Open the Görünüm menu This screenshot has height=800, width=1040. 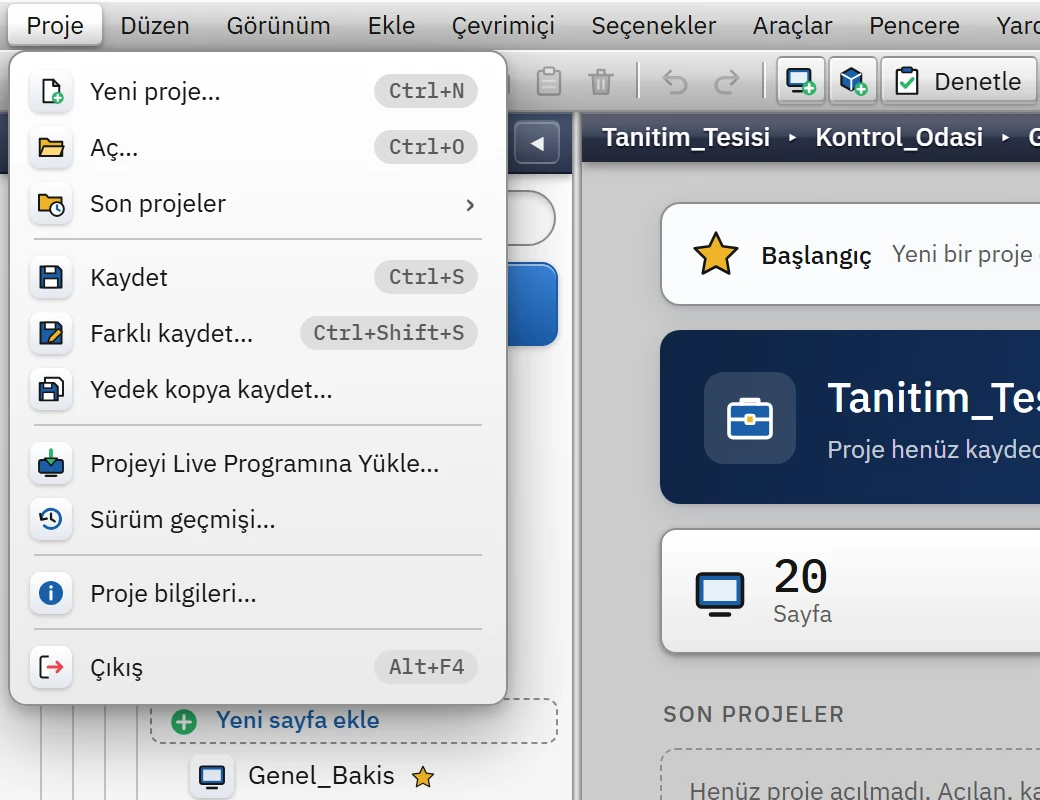click(x=279, y=26)
